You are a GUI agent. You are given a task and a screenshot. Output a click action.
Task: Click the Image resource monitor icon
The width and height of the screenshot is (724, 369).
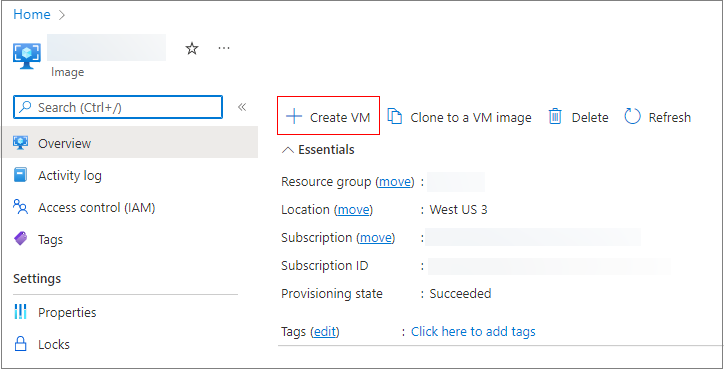point(27,57)
